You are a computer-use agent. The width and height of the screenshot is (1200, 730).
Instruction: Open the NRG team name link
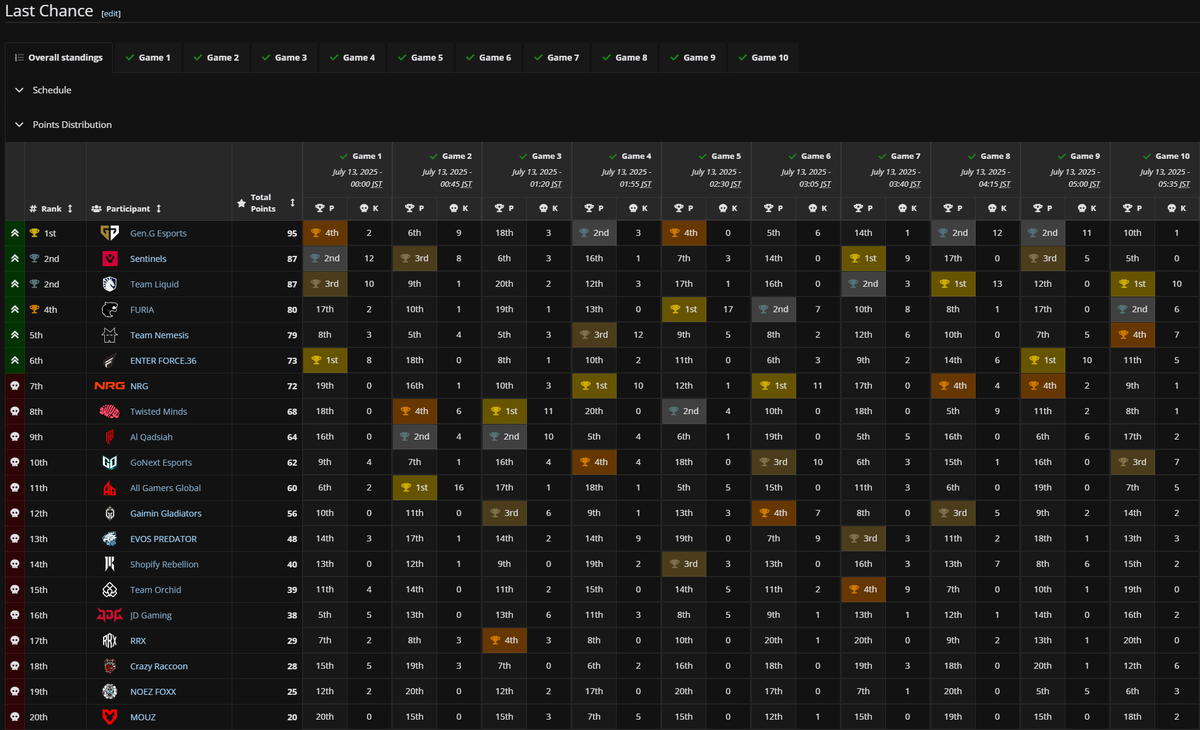[x=139, y=386]
